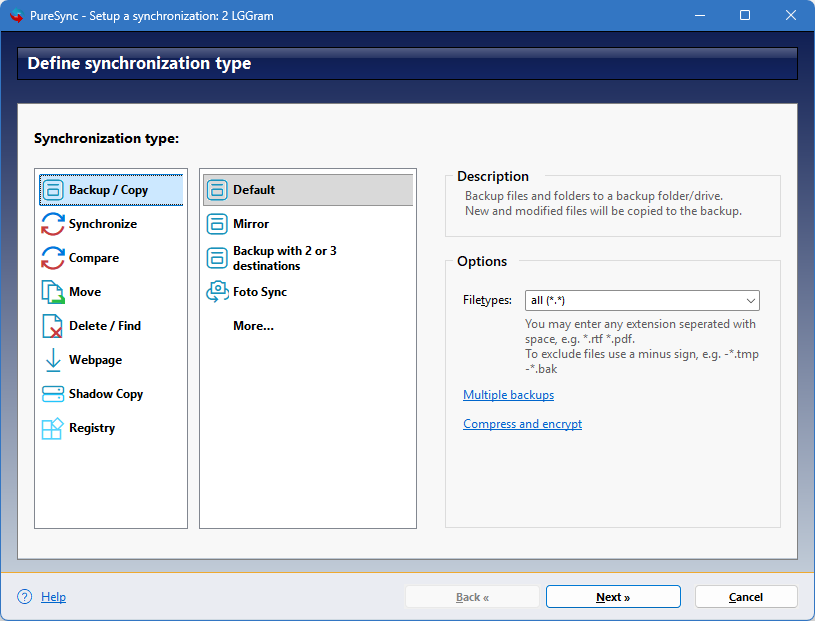
Task: Choose the Synchronize type label
Action: click(x=103, y=224)
